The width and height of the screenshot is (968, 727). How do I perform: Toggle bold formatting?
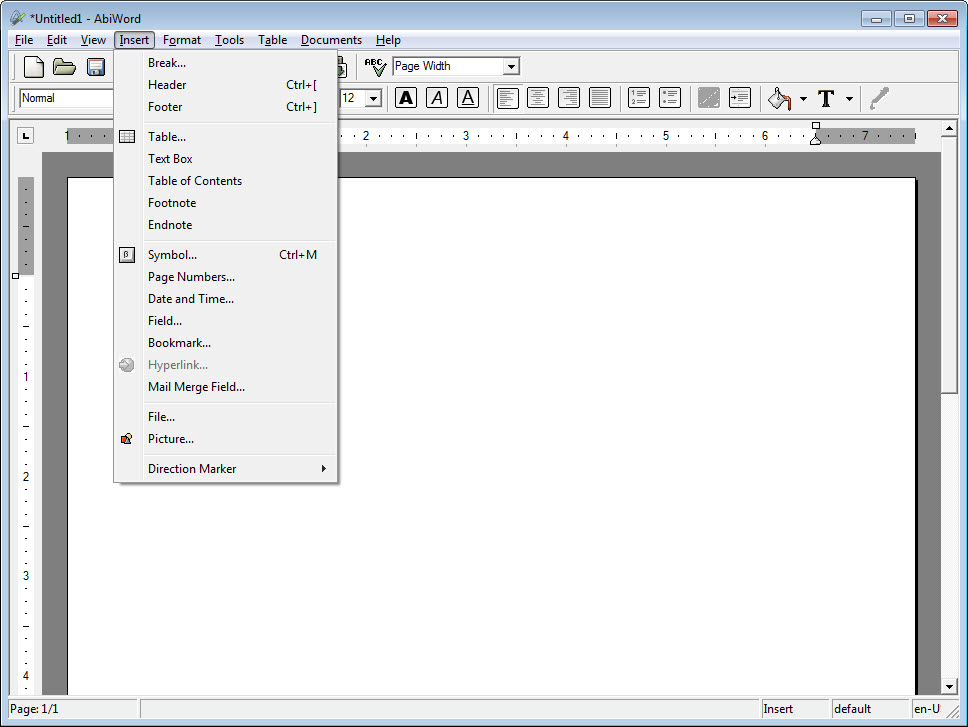click(x=405, y=98)
